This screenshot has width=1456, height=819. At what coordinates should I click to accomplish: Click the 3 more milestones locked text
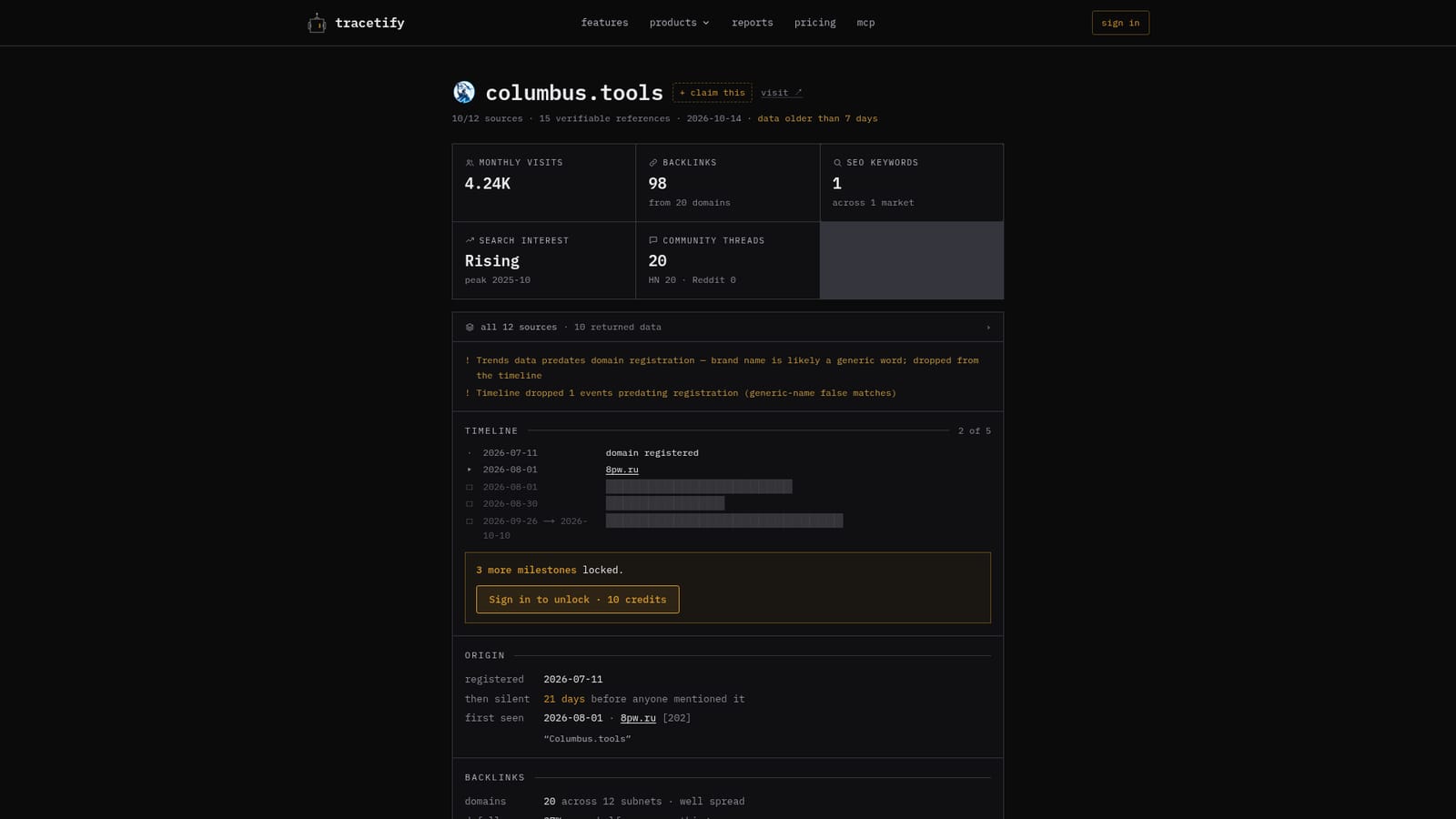550,571
